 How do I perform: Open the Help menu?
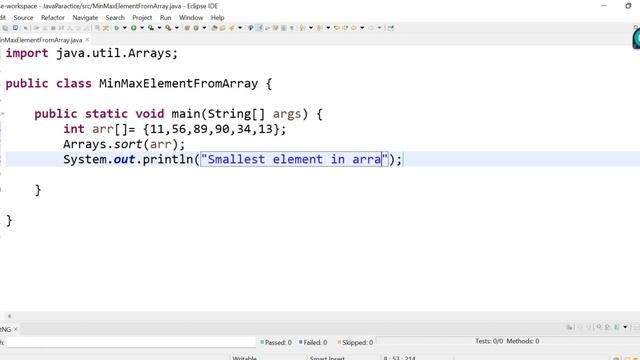pyautogui.click(x=217, y=18)
